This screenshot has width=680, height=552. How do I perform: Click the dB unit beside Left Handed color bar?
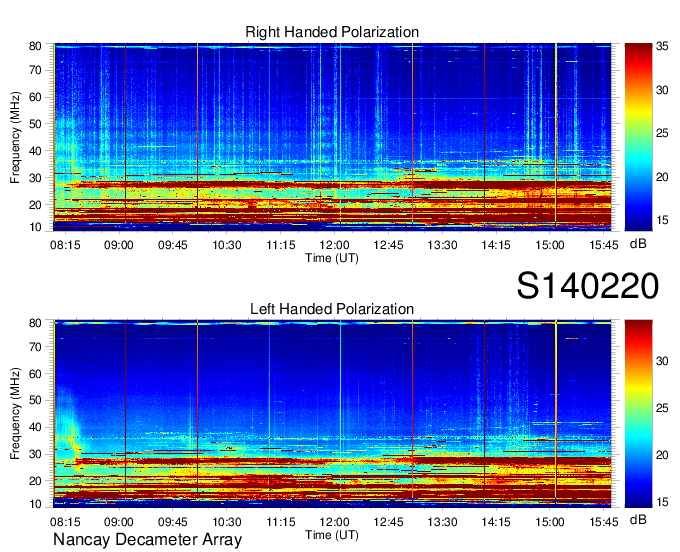pos(638,519)
